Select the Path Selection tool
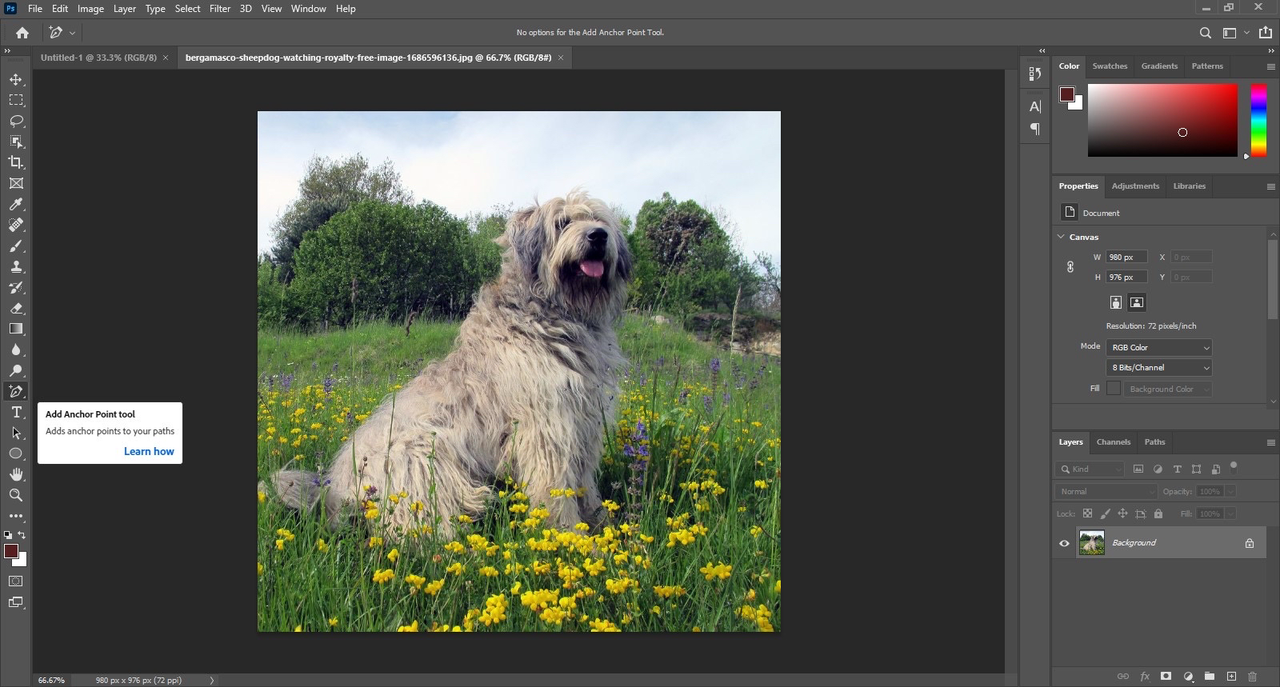The image size is (1280, 687). click(16, 433)
